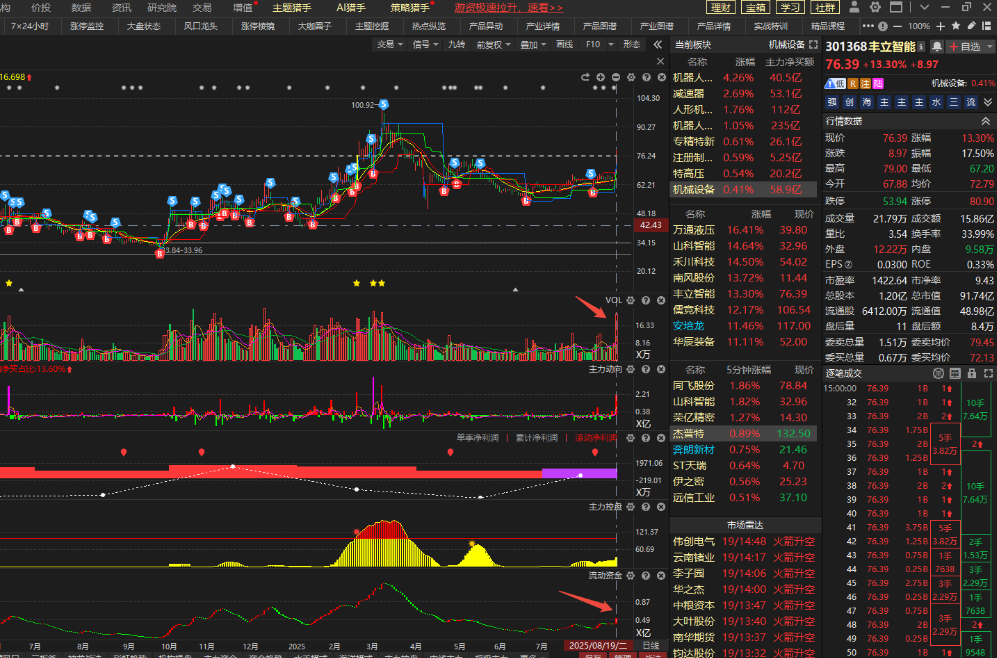The height and width of the screenshot is (658, 997).
Task: Open the 九转 indicator
Action: 456,45
